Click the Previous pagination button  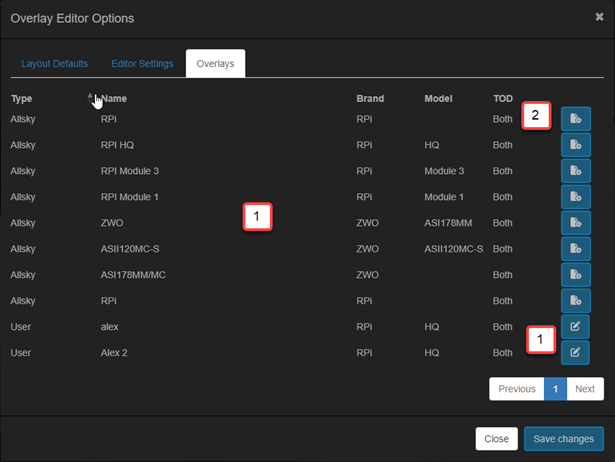[517, 389]
